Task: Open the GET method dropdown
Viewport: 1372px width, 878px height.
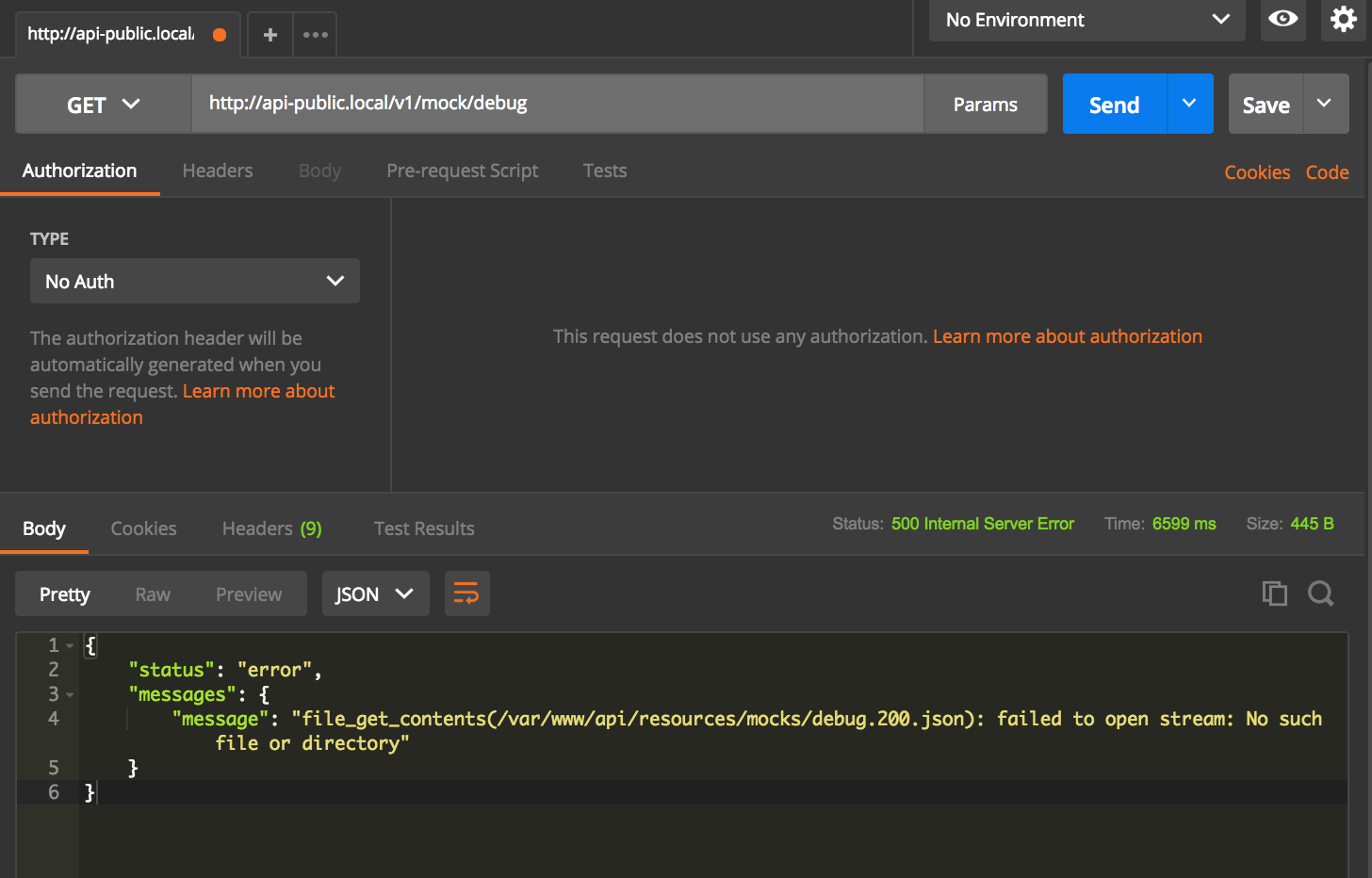Action: [x=104, y=105]
